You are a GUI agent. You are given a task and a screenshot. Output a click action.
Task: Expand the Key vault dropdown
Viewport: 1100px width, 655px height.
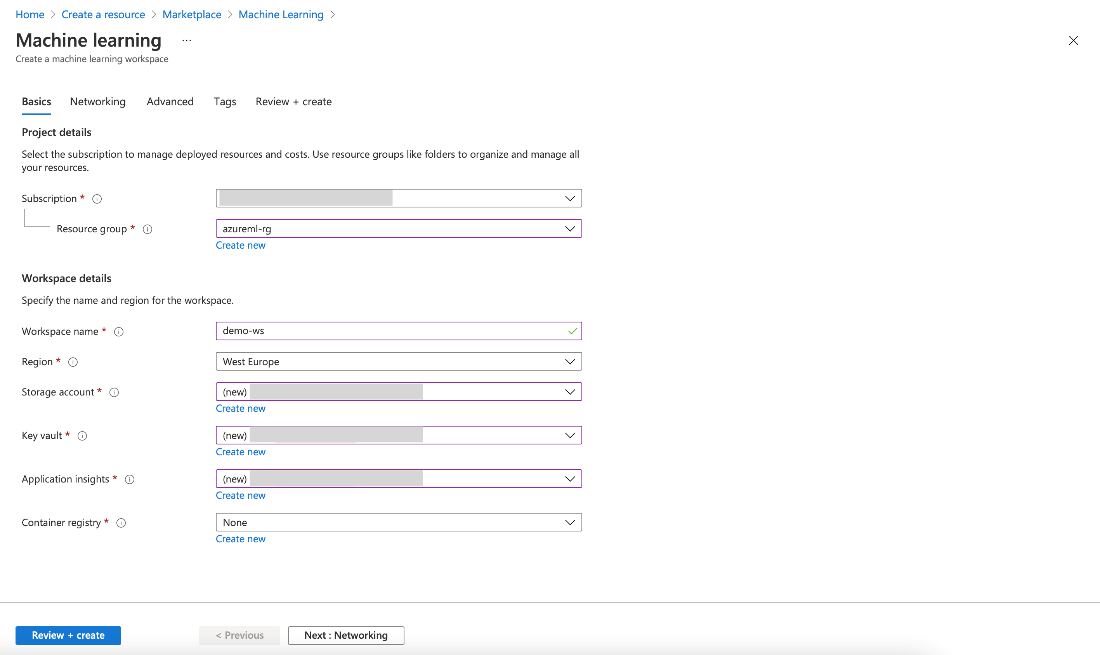coord(398,435)
